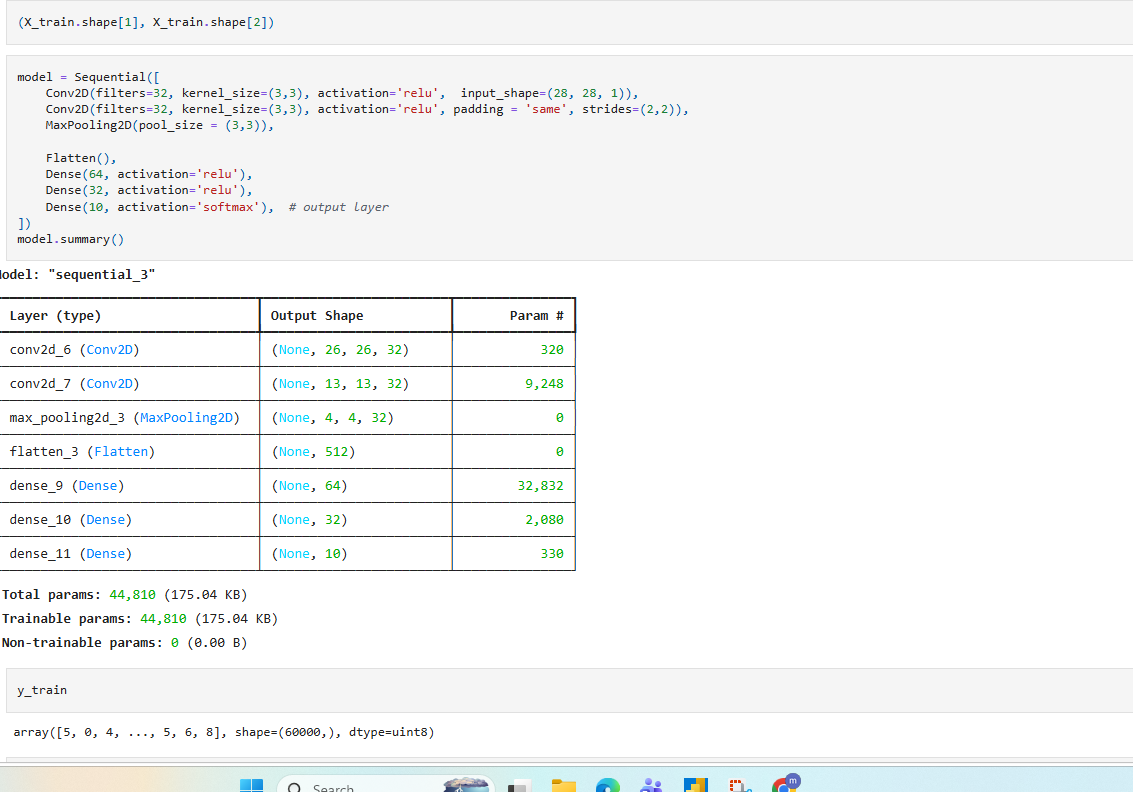Viewport: 1133px width, 792px height.
Task: Click output shape (None, 13, 13, 32)
Action: click(340, 384)
